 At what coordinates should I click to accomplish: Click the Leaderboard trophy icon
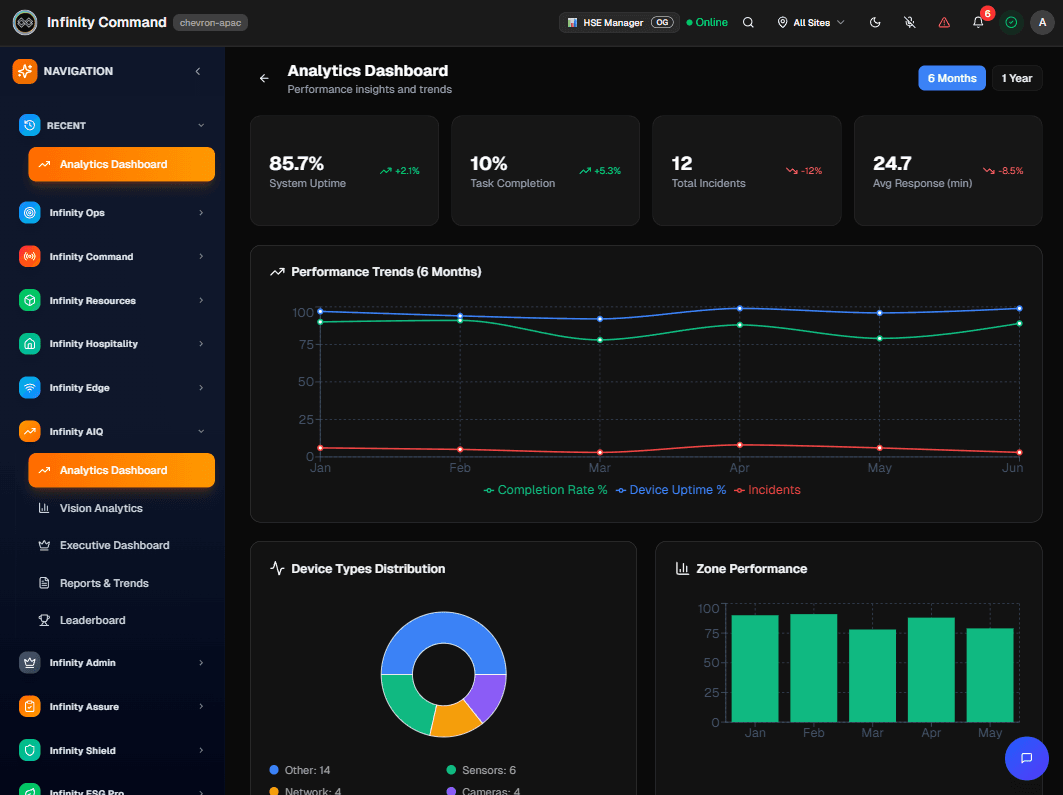[x=44, y=620]
